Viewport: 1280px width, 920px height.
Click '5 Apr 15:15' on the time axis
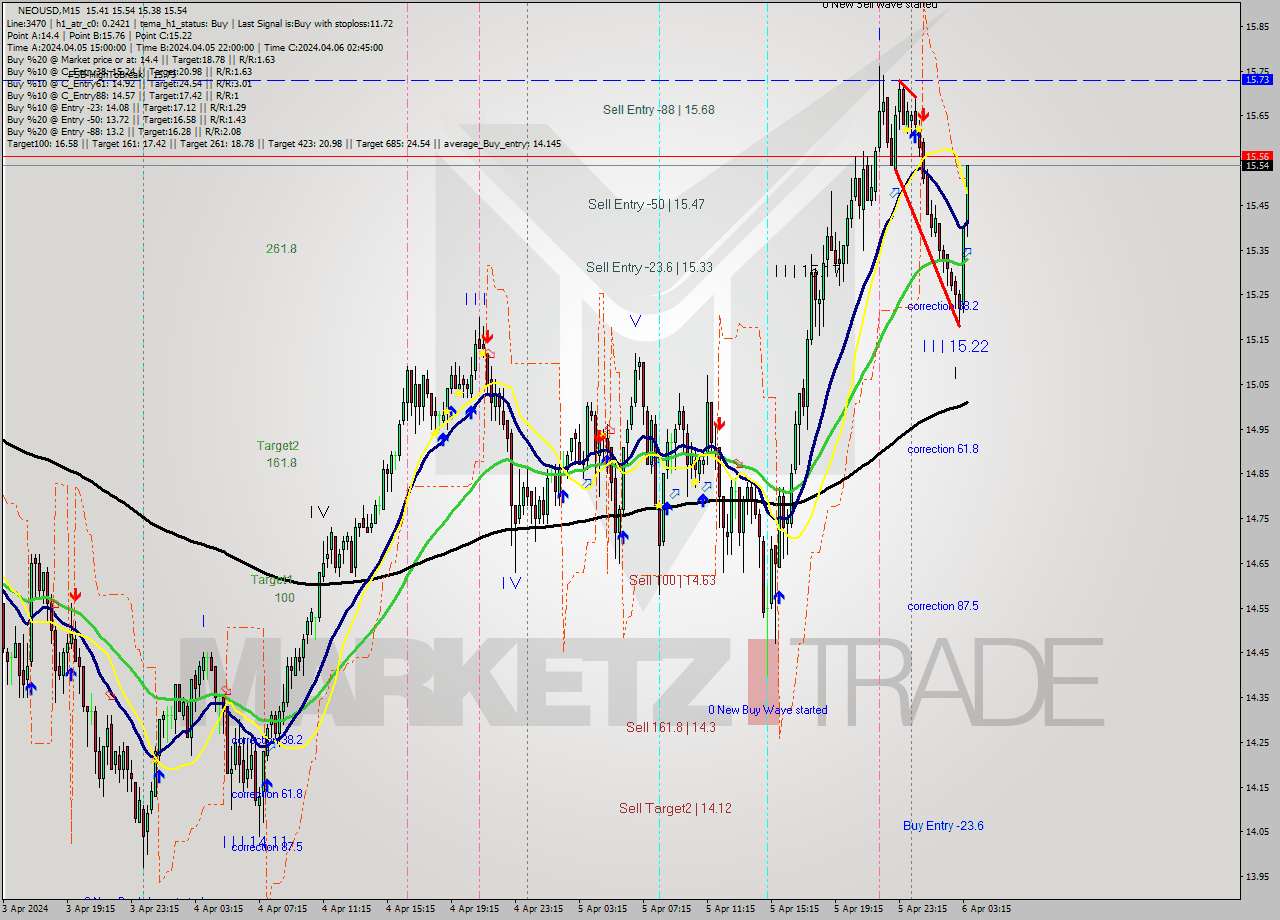click(x=794, y=909)
